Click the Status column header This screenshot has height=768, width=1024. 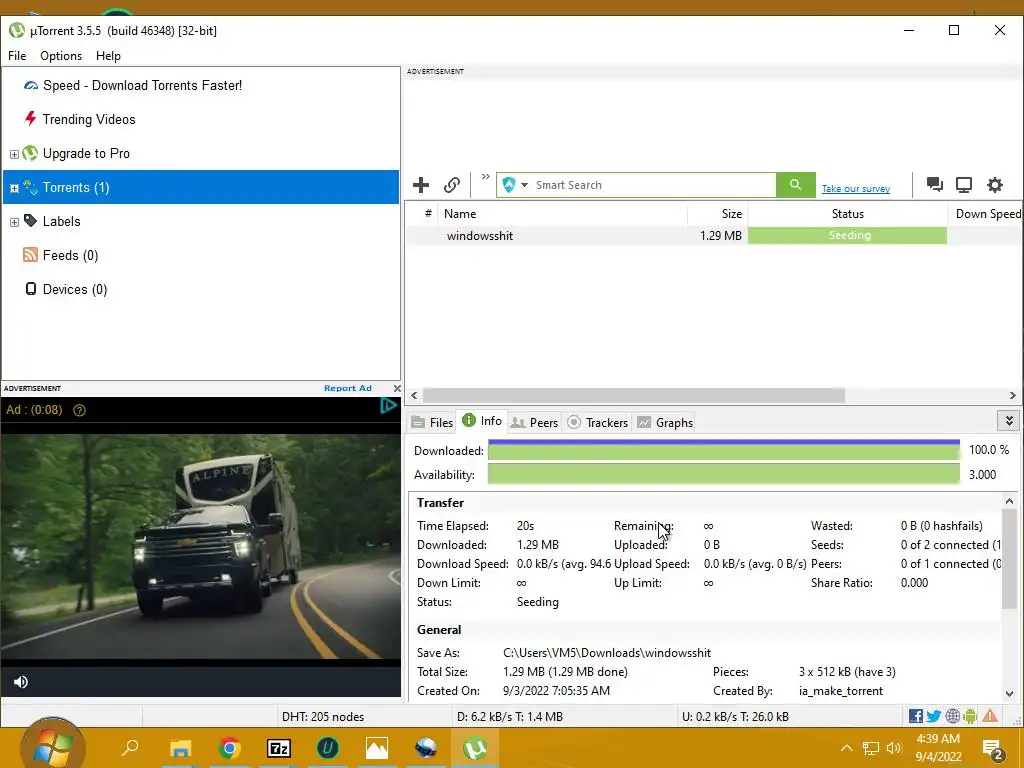[x=848, y=214]
